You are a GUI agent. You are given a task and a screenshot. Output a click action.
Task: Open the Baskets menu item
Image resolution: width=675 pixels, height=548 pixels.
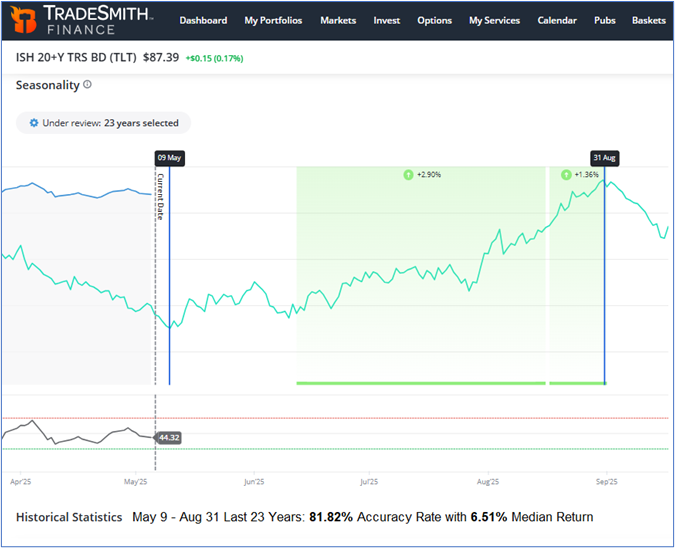click(649, 21)
